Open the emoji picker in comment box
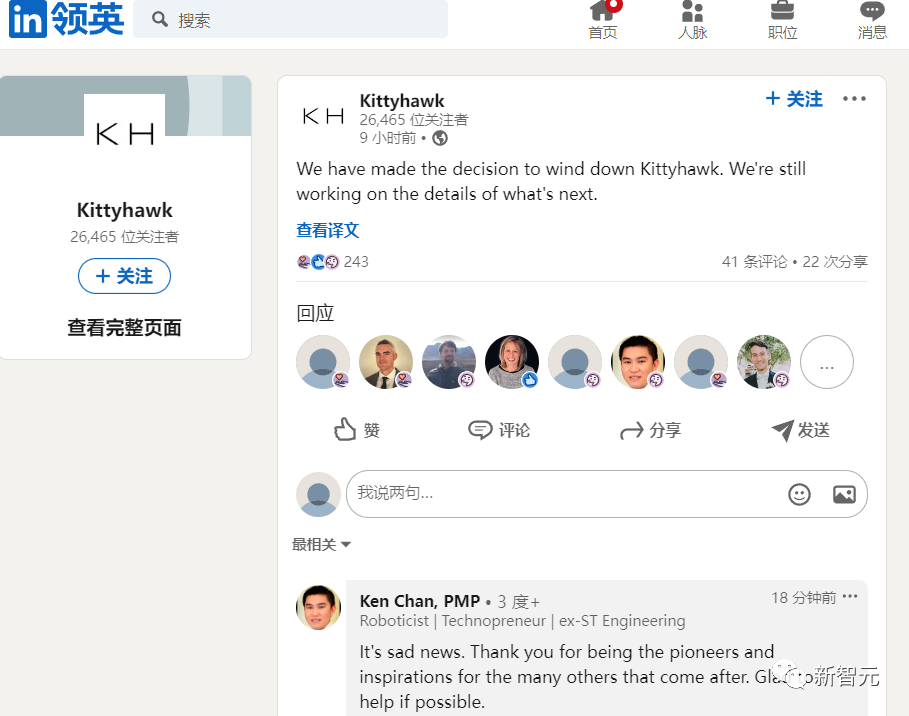909x716 pixels. (799, 495)
